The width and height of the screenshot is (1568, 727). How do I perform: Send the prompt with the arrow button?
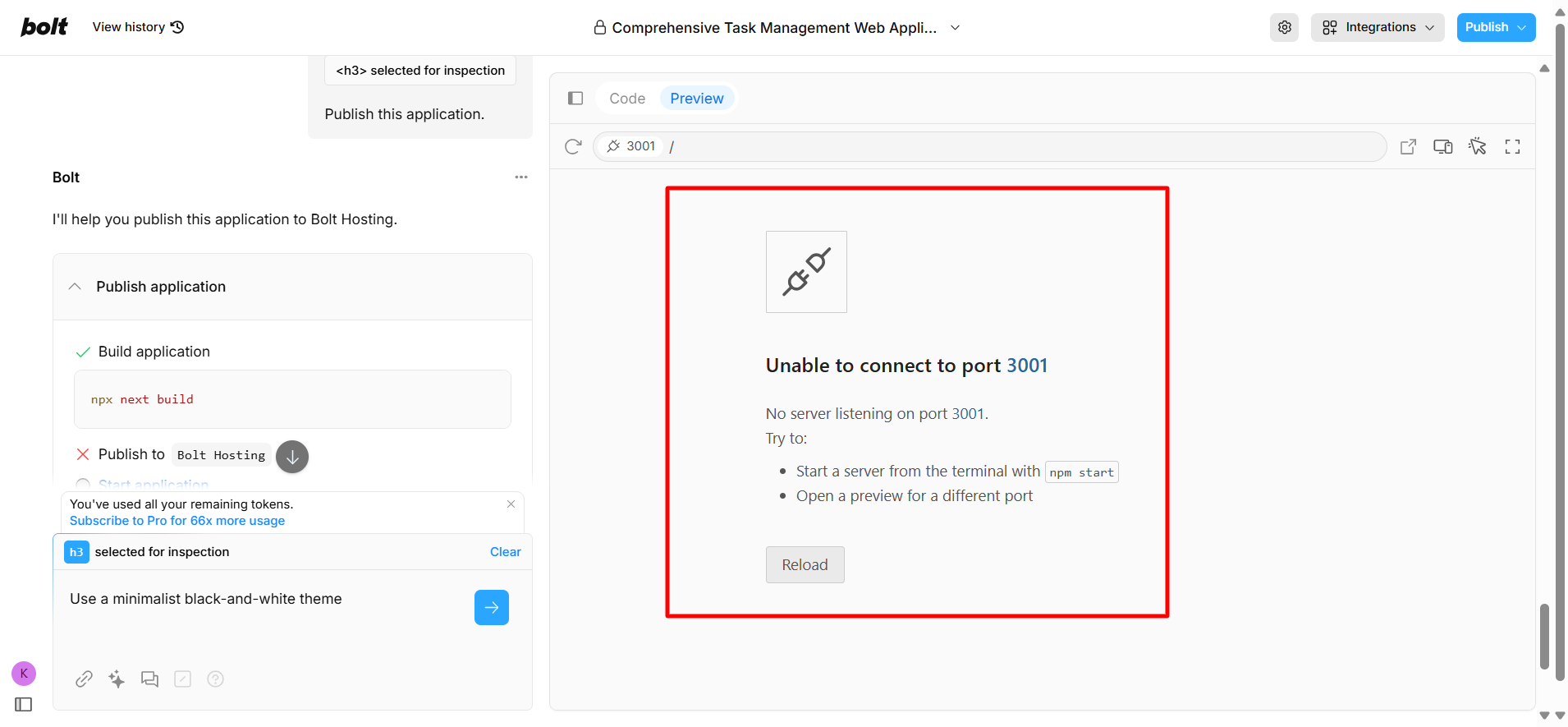pos(492,607)
